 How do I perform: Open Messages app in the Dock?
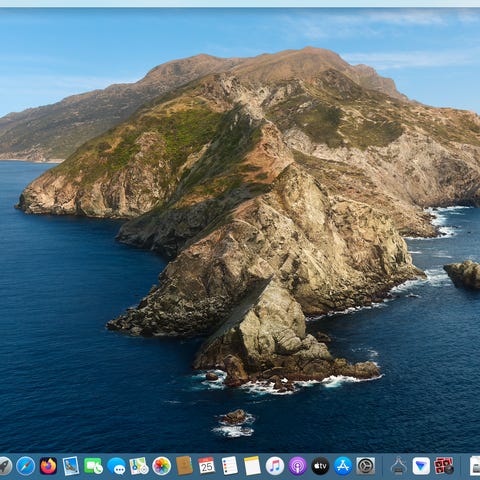[x=116, y=466]
